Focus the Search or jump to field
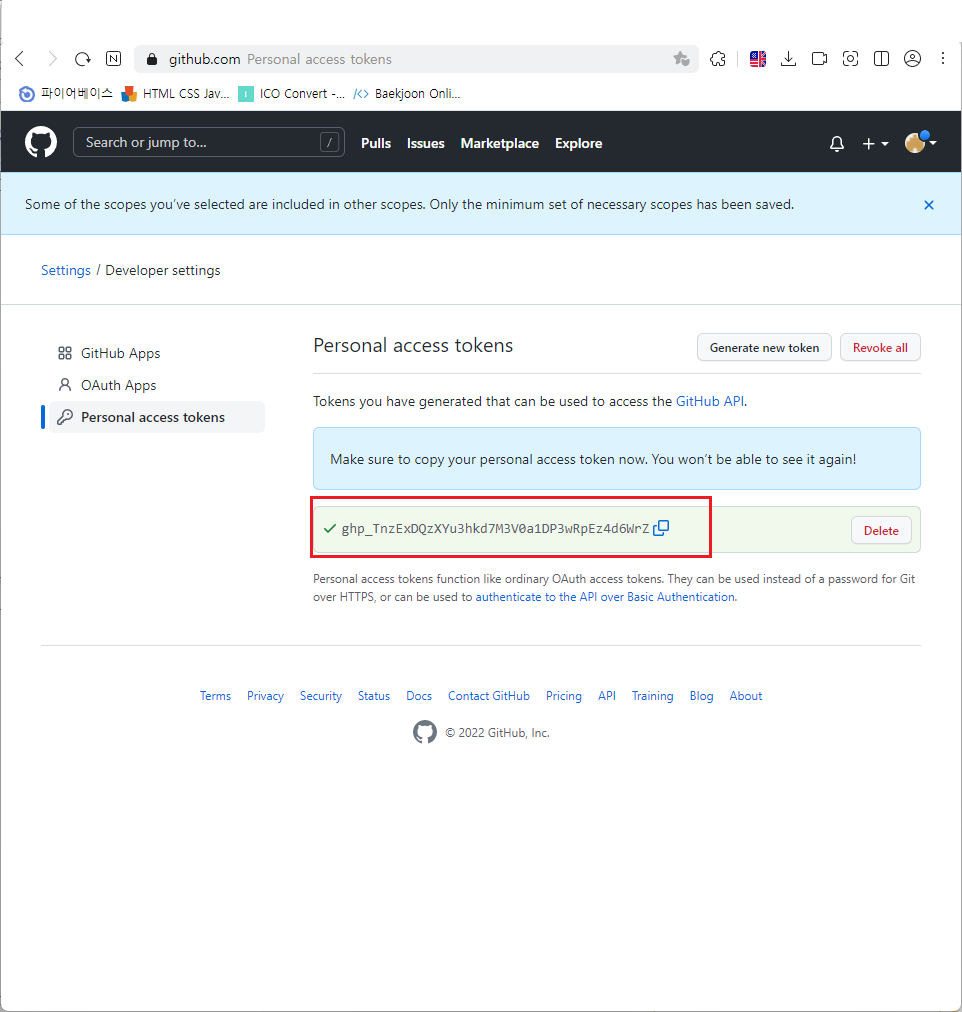 208,142
